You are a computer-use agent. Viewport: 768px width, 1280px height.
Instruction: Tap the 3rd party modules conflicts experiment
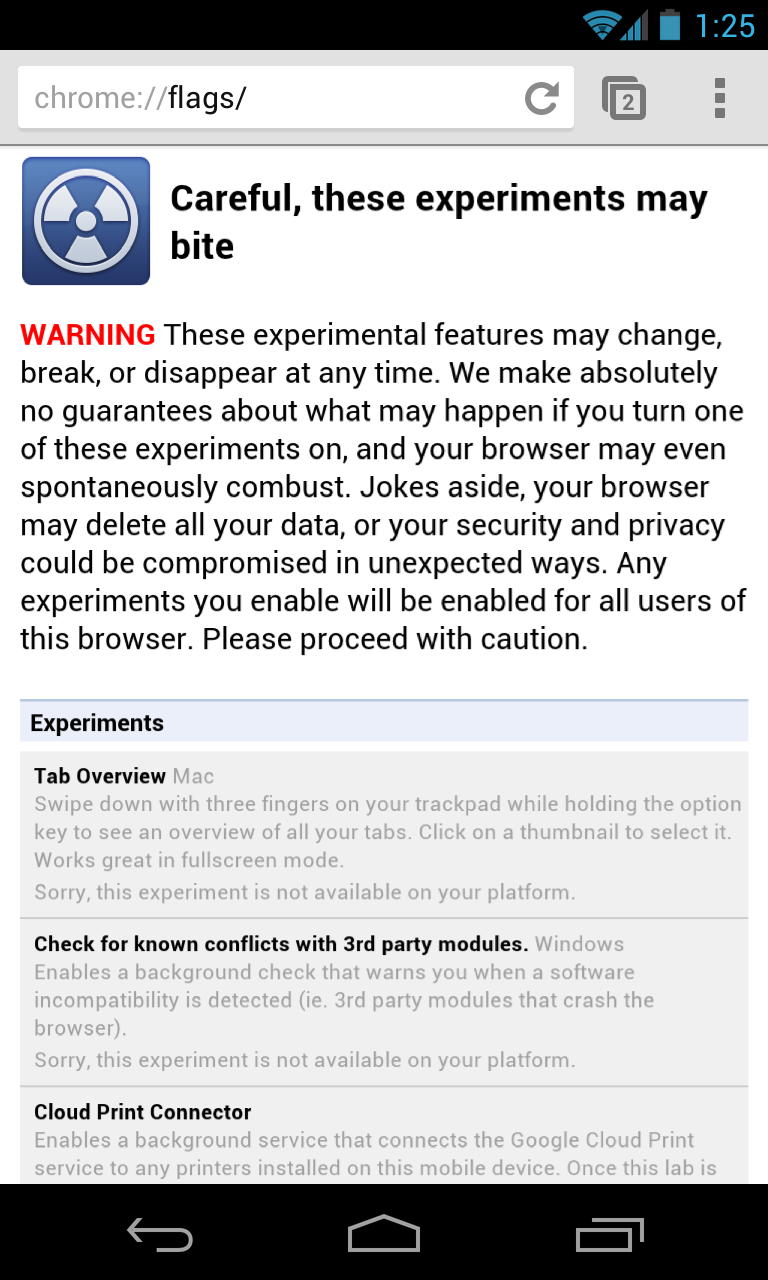tap(281, 944)
